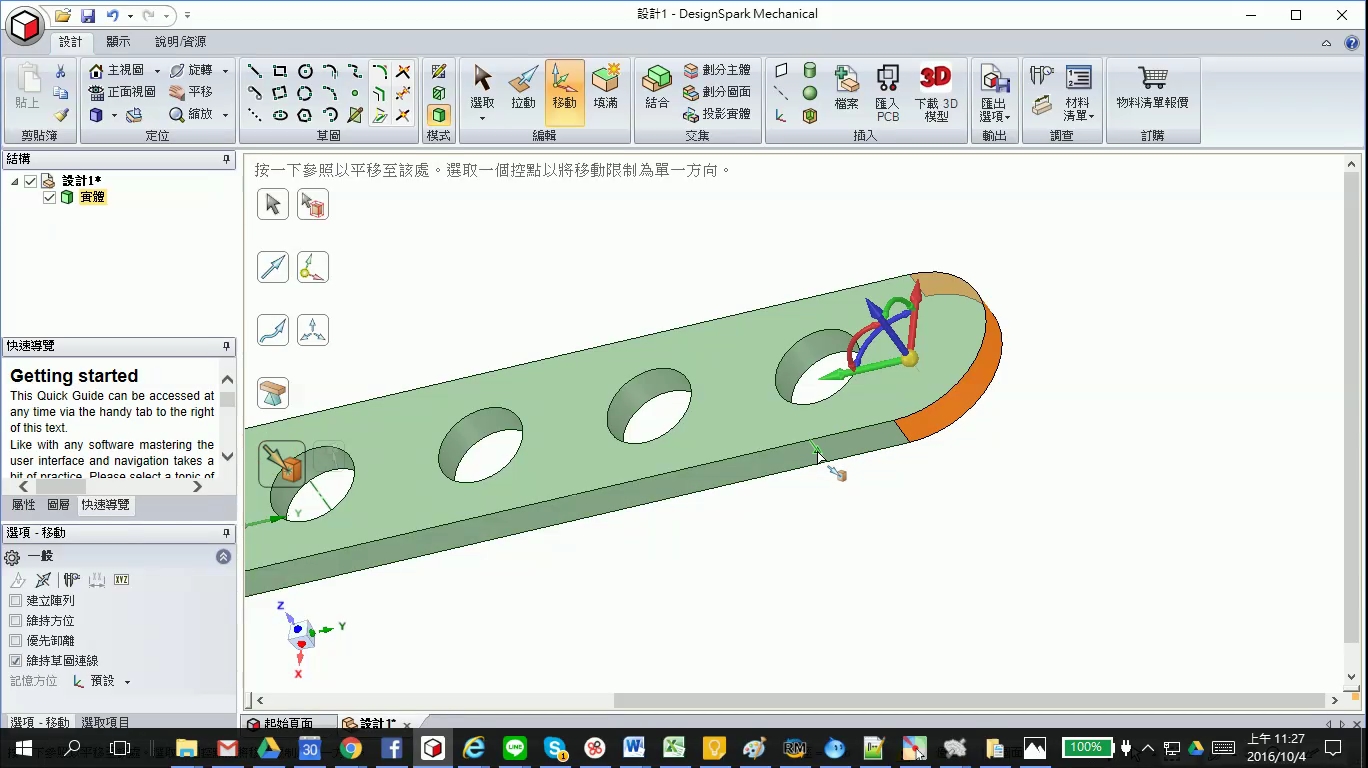This screenshot has width=1368, height=768.
Task: Open Chrome from the taskbar
Action: (350, 748)
